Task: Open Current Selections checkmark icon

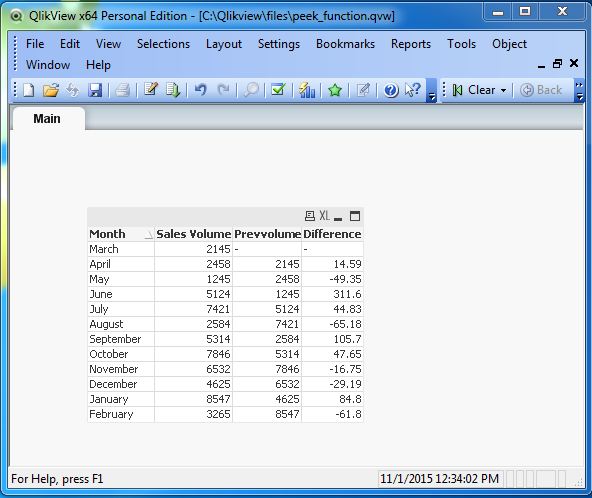Action: tap(279, 90)
